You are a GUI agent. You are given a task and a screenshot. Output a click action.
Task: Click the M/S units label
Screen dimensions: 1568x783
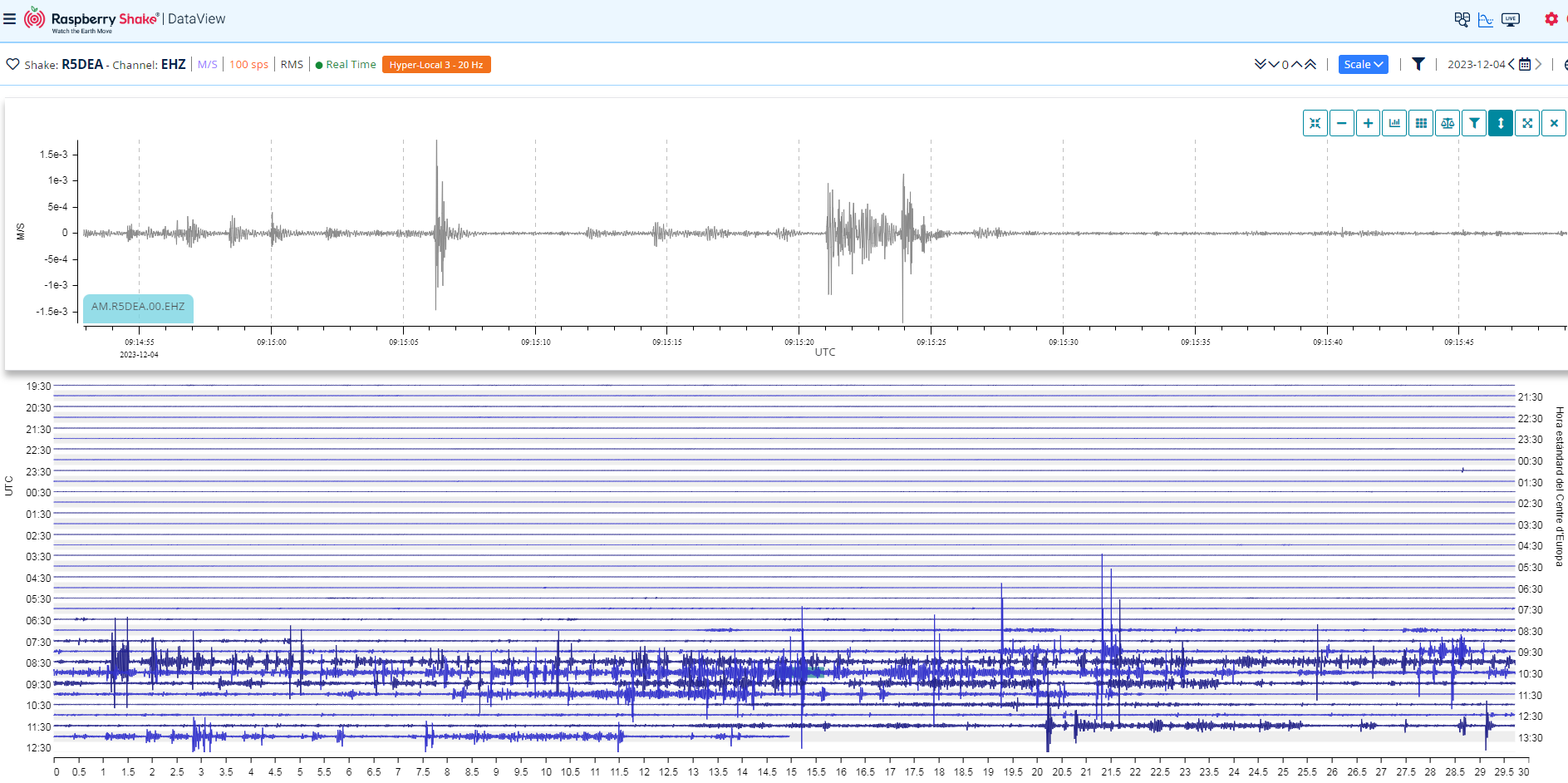point(207,65)
